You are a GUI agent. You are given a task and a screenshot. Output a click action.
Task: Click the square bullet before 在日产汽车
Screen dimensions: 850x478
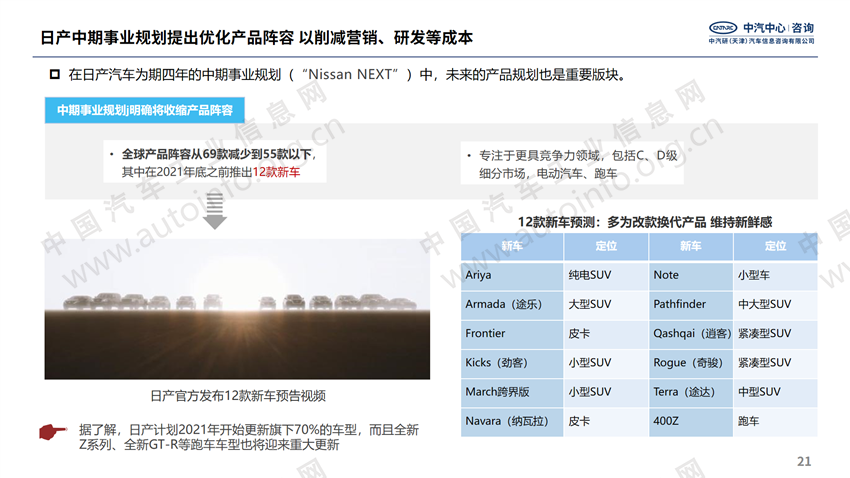tap(54, 74)
